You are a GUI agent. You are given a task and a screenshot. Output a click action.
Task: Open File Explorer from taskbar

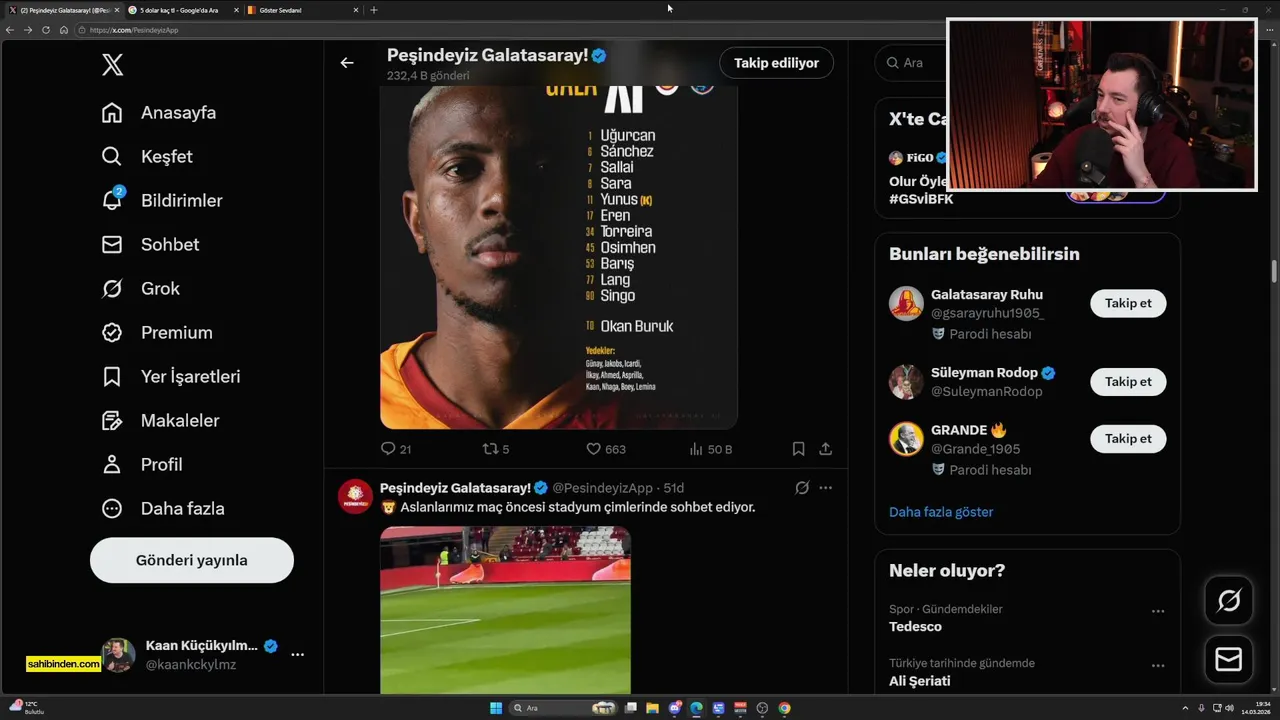[653, 708]
